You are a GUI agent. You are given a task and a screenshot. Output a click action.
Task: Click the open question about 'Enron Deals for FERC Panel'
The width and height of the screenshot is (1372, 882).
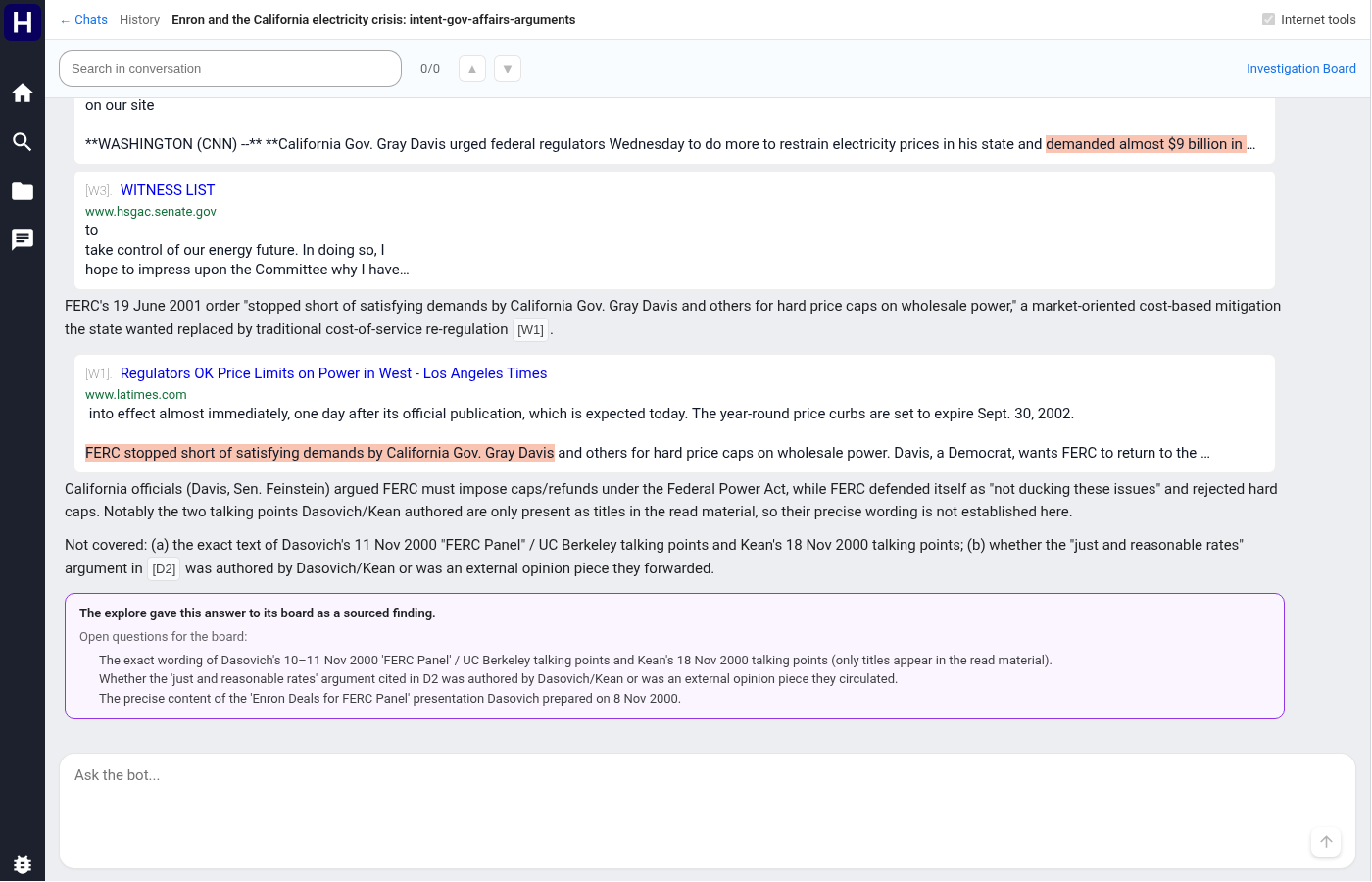pyautogui.click(x=390, y=699)
